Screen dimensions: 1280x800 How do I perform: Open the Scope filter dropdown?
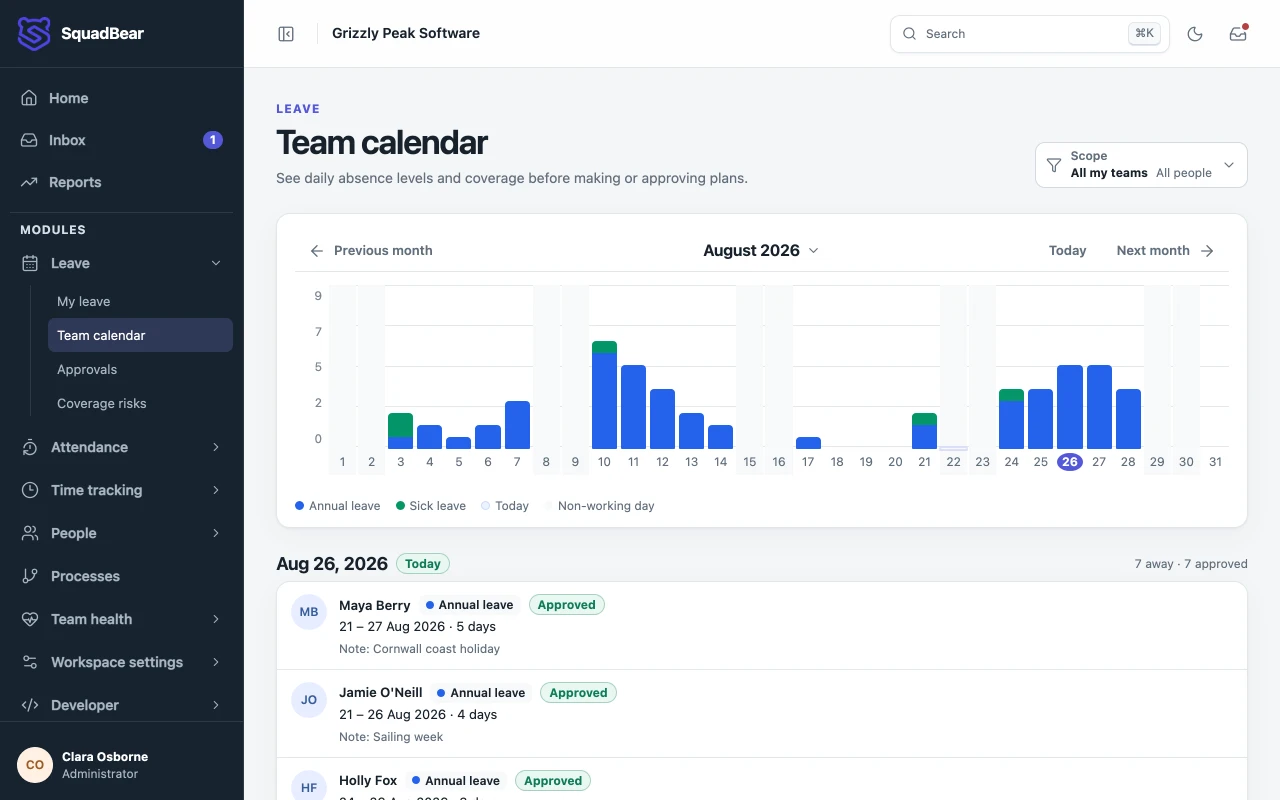coord(1141,165)
